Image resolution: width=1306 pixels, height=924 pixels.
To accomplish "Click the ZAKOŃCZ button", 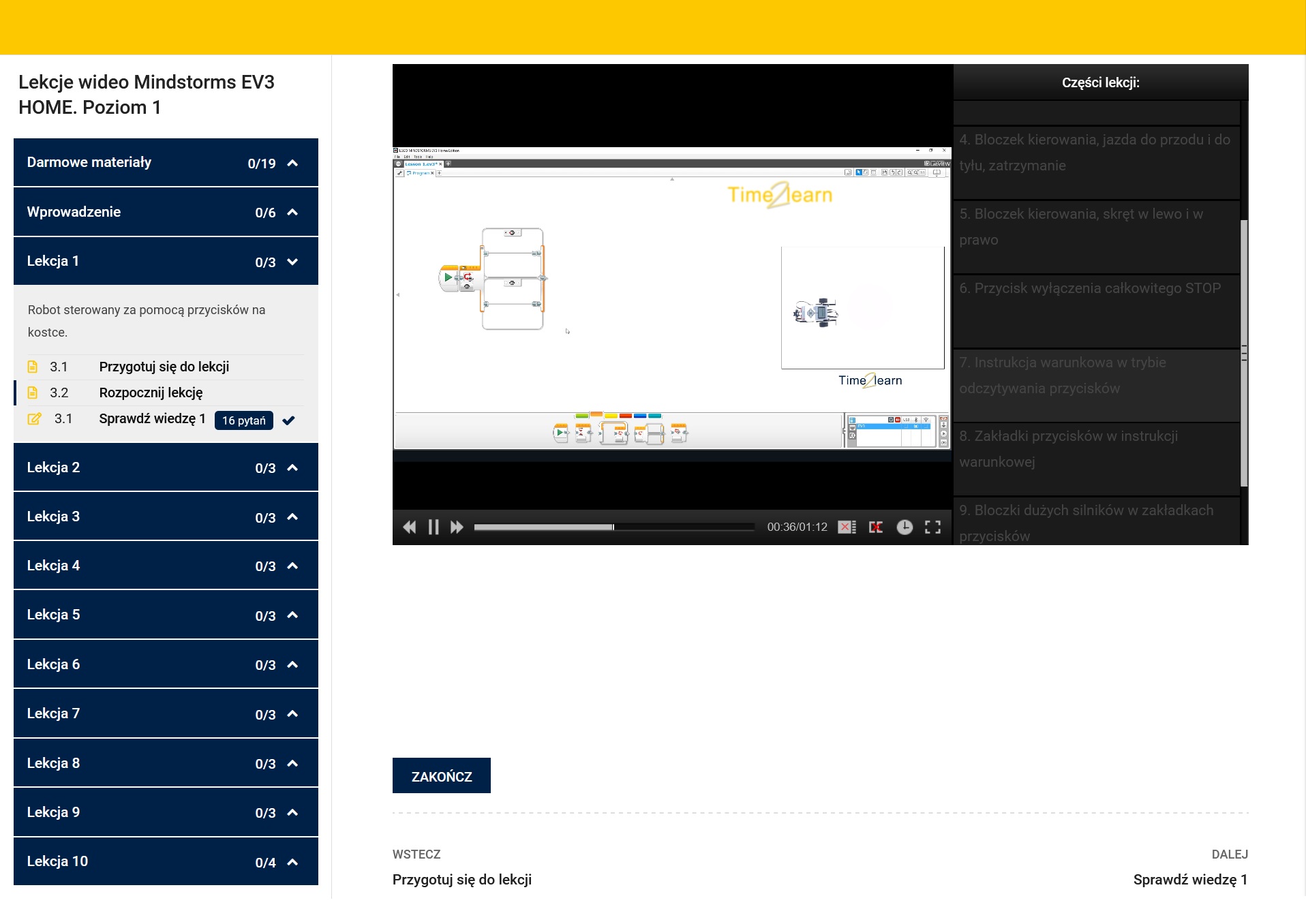I will click(442, 775).
